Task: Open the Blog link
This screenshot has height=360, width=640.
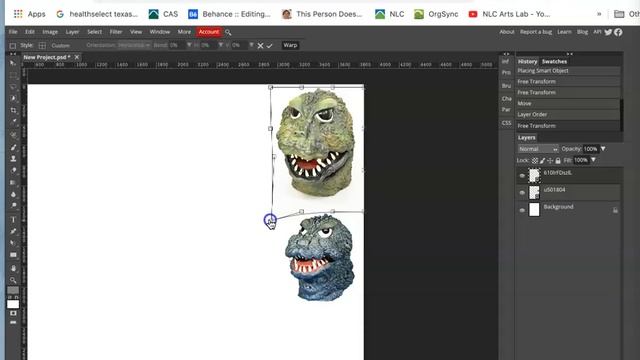Action: (x=582, y=32)
